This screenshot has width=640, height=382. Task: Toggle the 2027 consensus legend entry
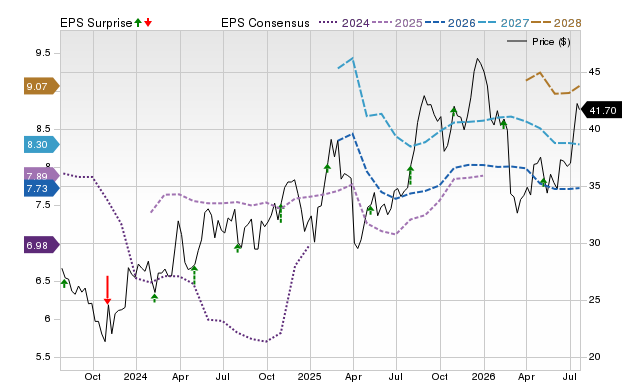(x=503, y=23)
